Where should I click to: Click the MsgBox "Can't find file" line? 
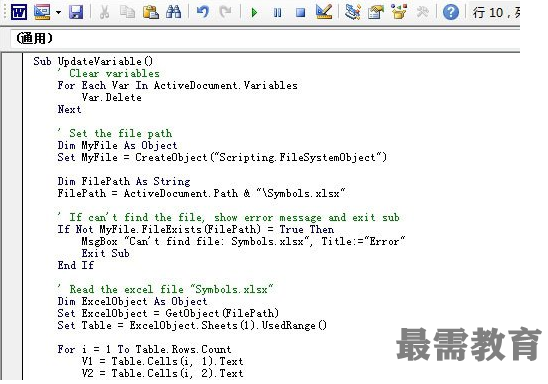click(243, 241)
